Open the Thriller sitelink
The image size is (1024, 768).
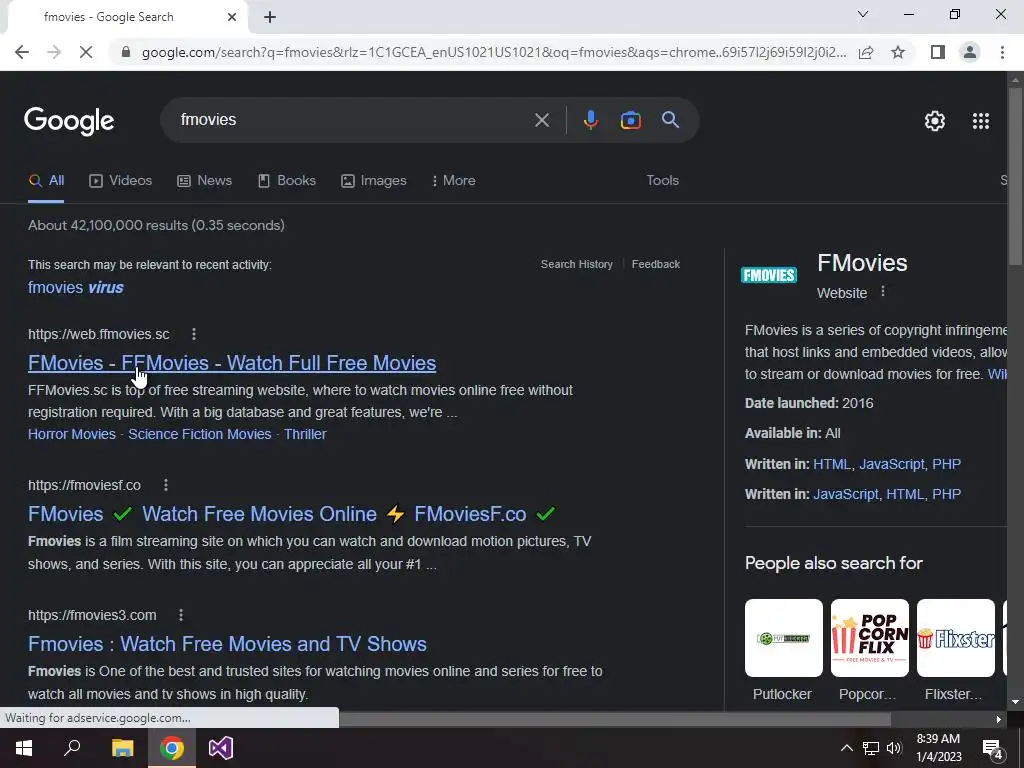[x=305, y=434]
